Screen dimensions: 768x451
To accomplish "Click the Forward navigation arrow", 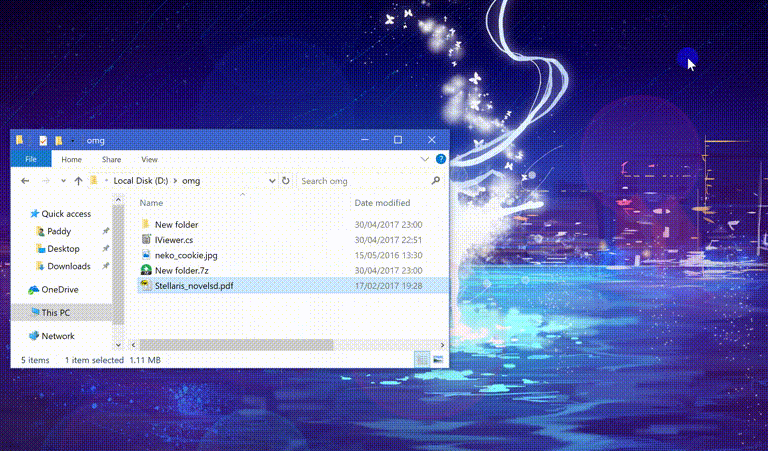I will (46, 181).
